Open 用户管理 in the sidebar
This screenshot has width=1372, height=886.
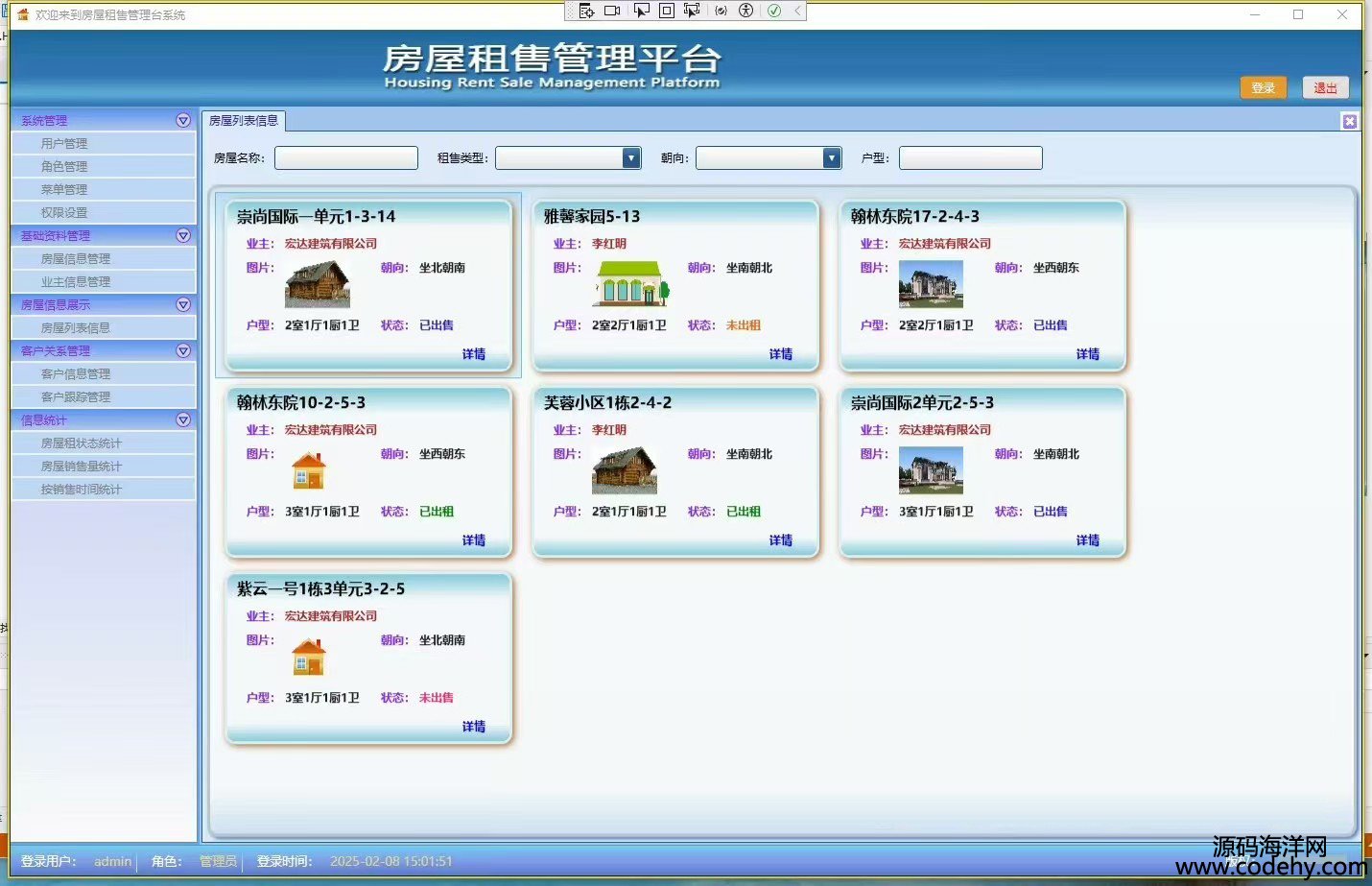(64, 143)
